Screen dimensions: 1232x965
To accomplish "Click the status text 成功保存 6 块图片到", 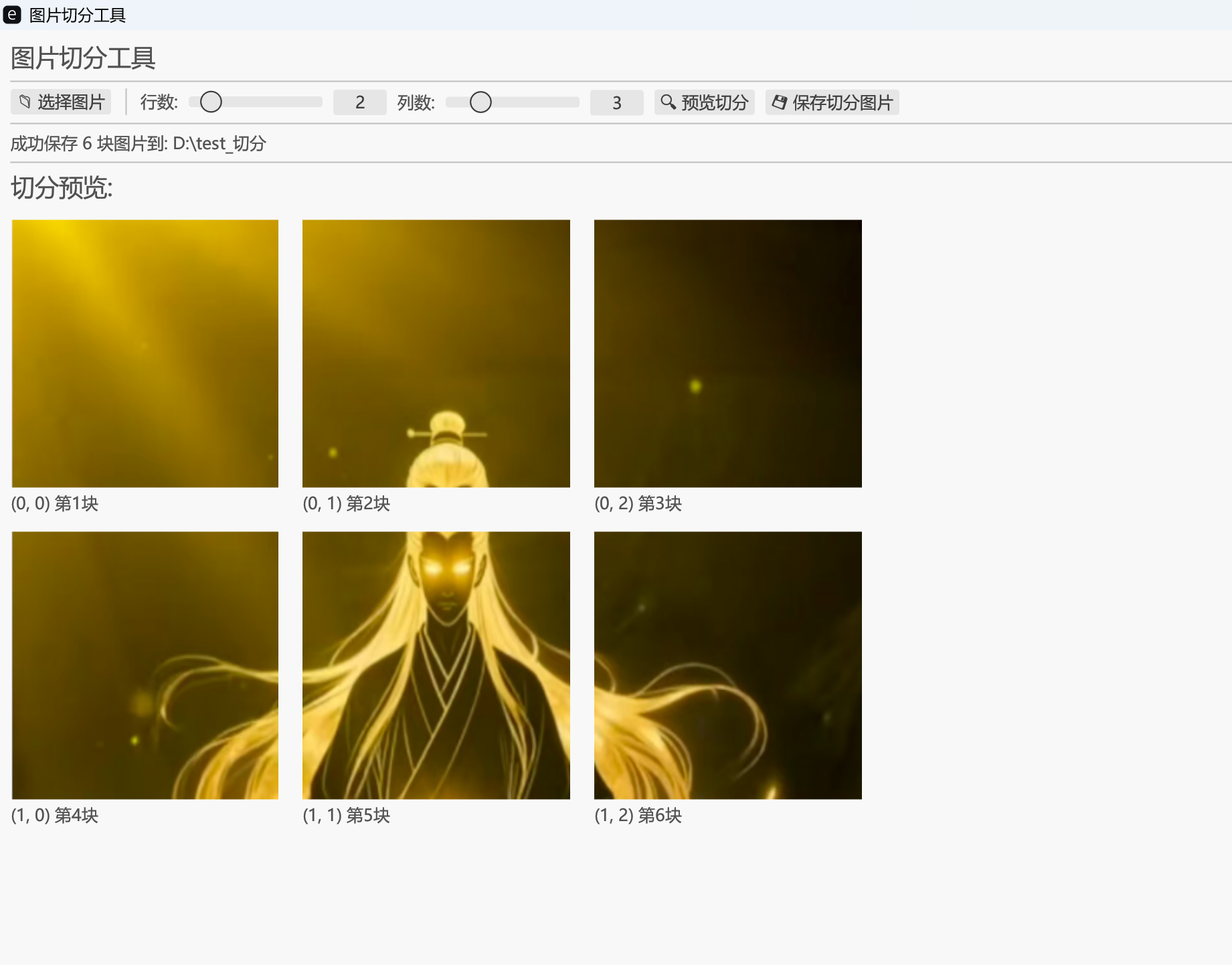I will pyautogui.click(x=89, y=144).
